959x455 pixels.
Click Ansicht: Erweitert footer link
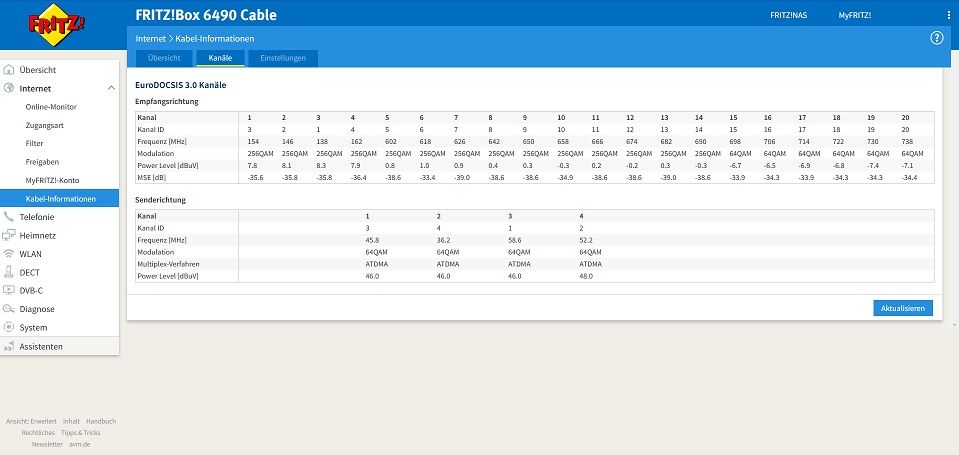31,421
